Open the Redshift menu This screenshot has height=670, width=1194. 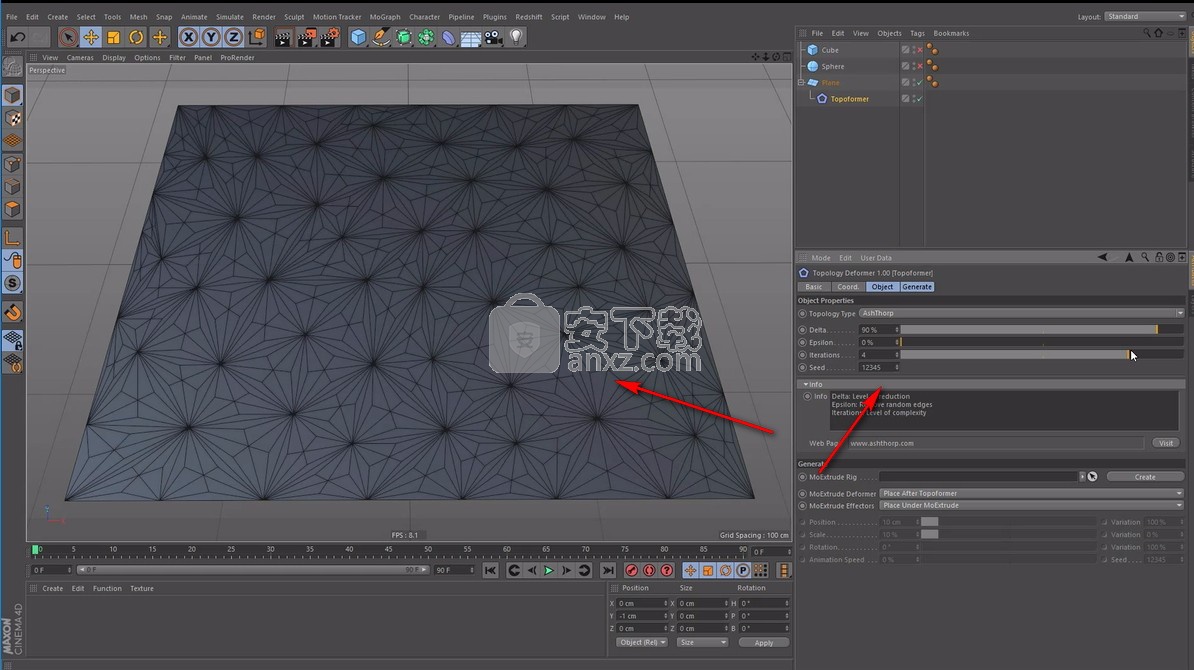(528, 17)
